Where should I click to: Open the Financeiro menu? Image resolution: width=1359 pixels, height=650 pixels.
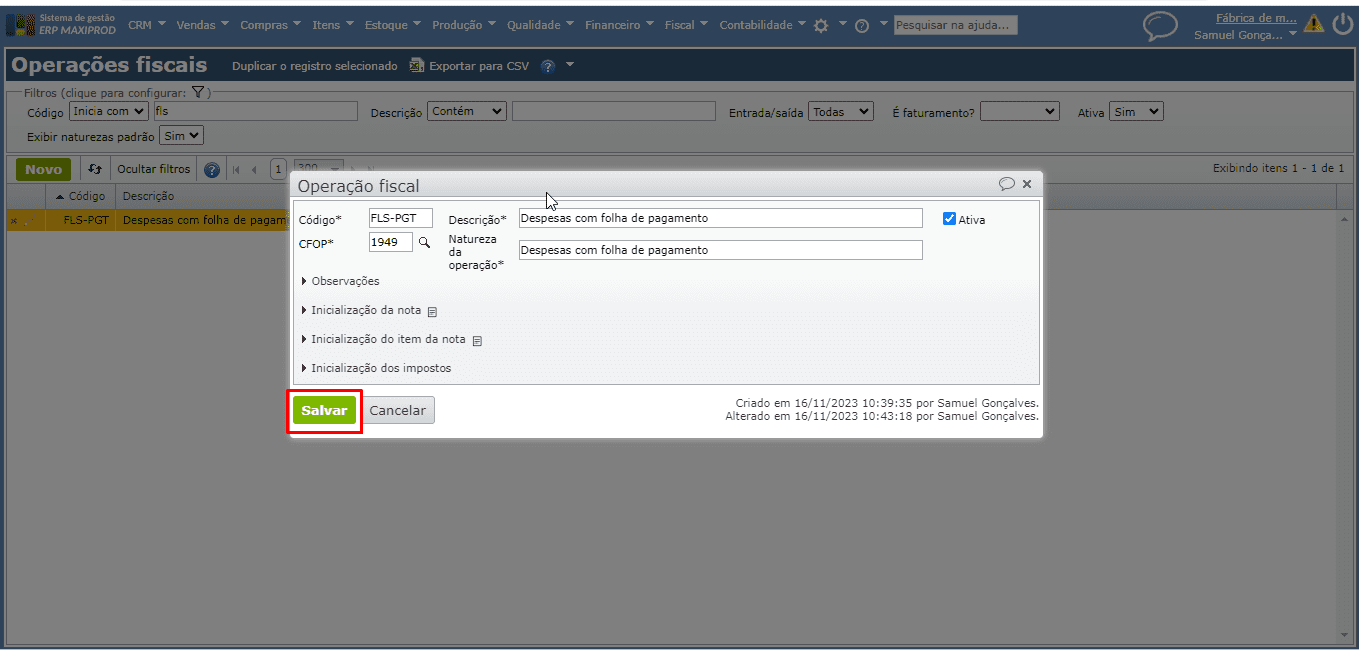pos(620,25)
